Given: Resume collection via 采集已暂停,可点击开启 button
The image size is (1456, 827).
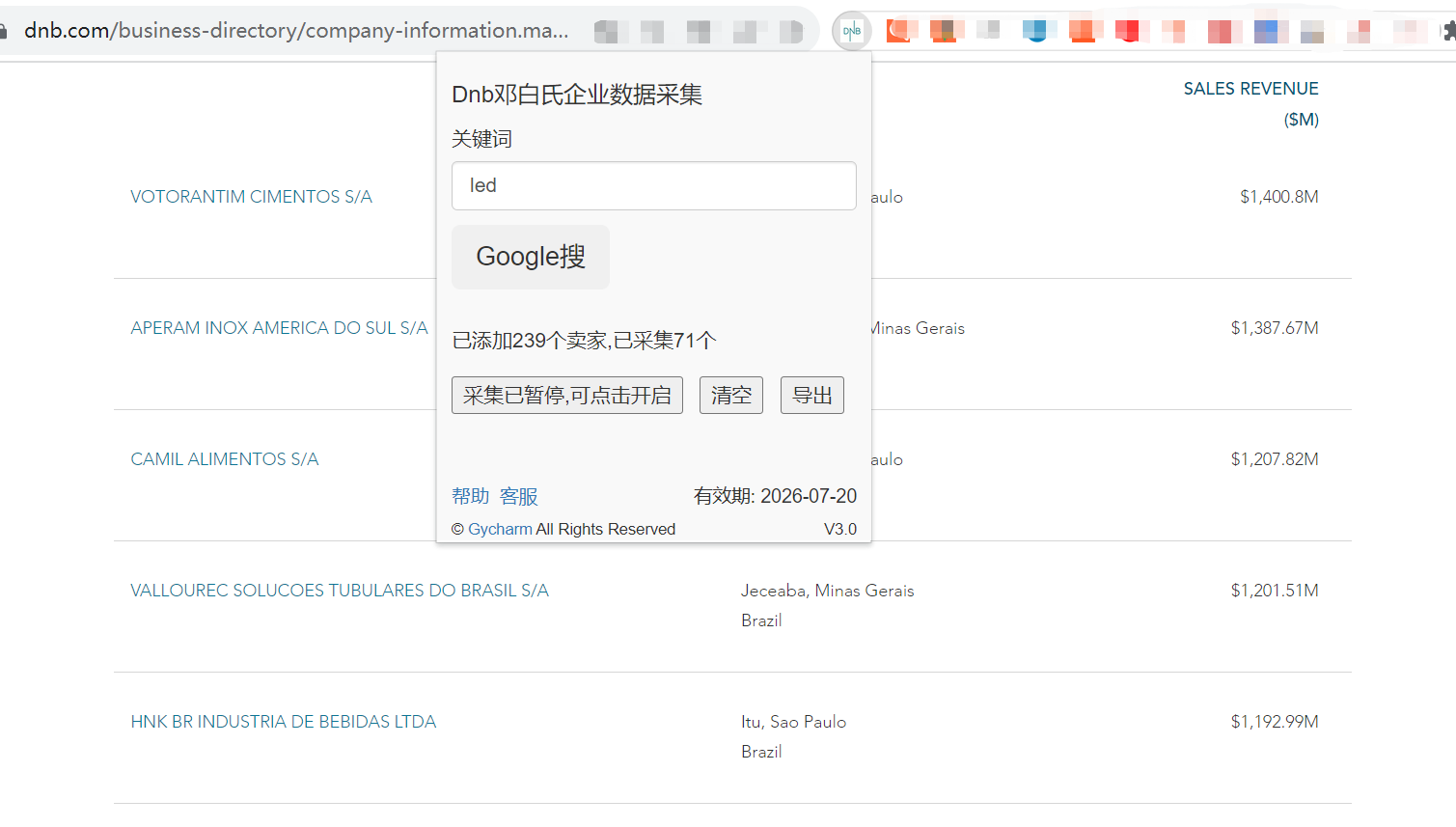Looking at the screenshot, I should 567,396.
